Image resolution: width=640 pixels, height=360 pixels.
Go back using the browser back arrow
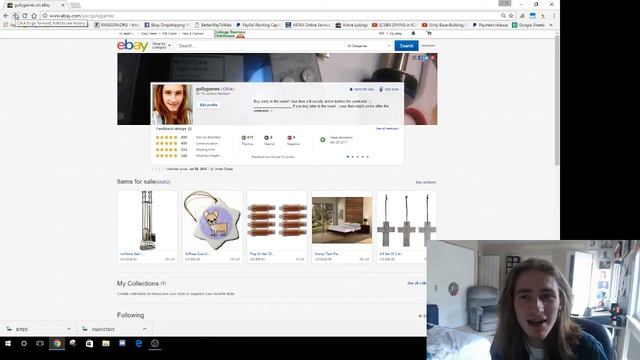point(6,16)
